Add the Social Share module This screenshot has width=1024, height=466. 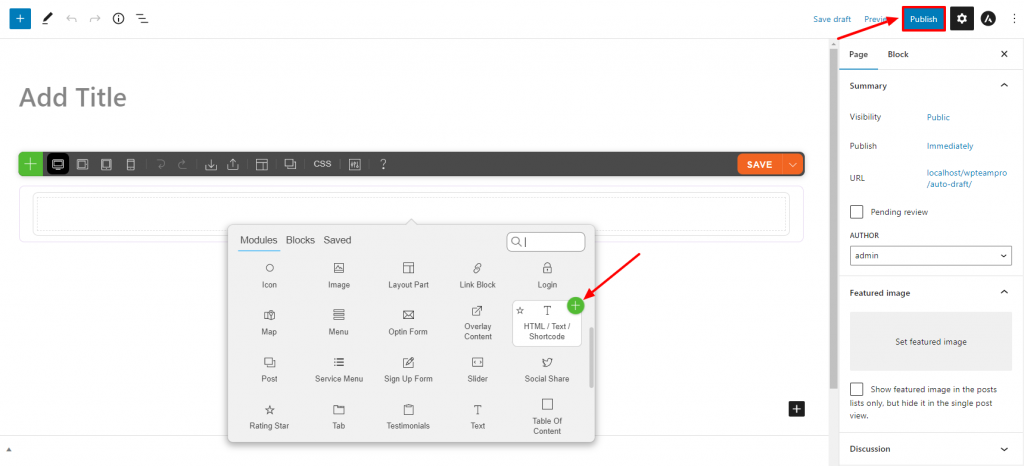[547, 369]
